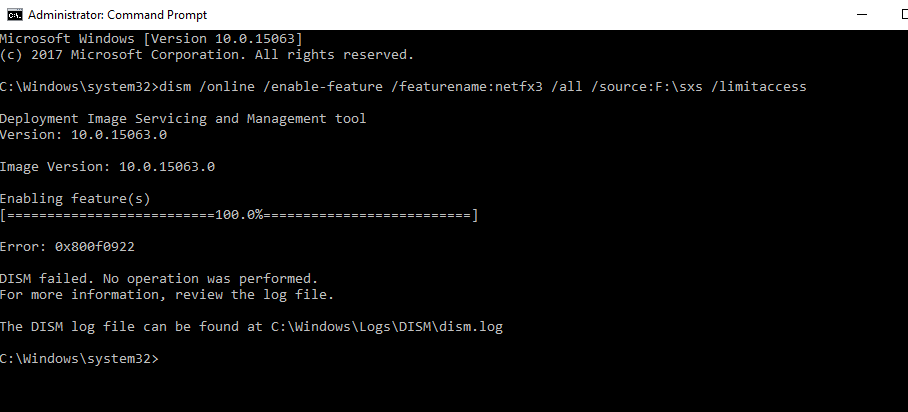Click the /featurename:netfx3 argument
The height and width of the screenshot is (412, 908).
click(467, 87)
